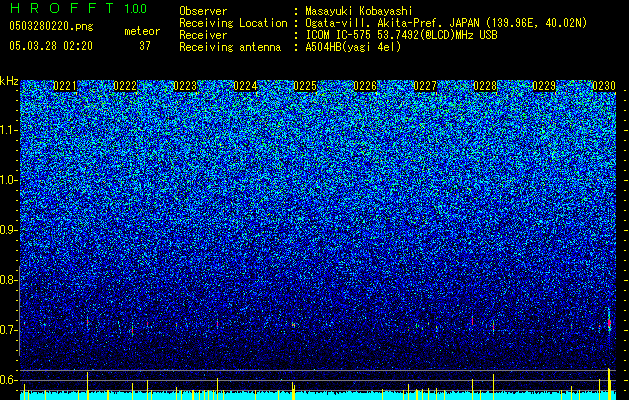629x400 pixels.
Task: Click the 0.8 kHz axis tick label
Action: (8, 280)
